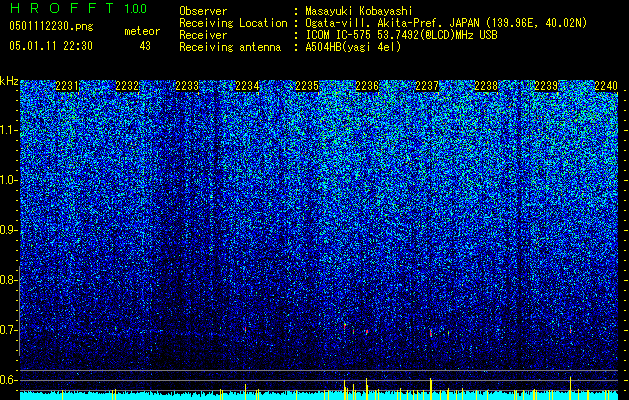Click the date stamp 05.01.11 22:30
Screen dimensions: 629x400
51,46
